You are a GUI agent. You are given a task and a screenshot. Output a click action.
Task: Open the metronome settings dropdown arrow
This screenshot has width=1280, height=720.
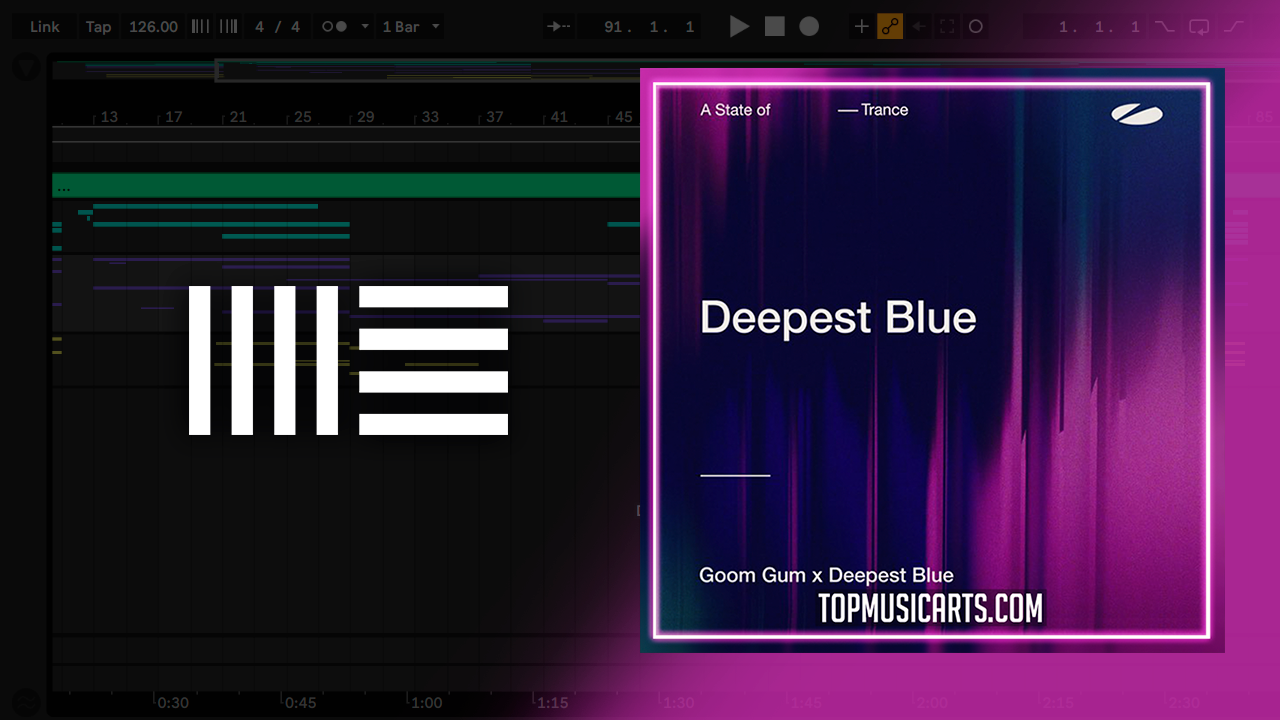point(364,27)
